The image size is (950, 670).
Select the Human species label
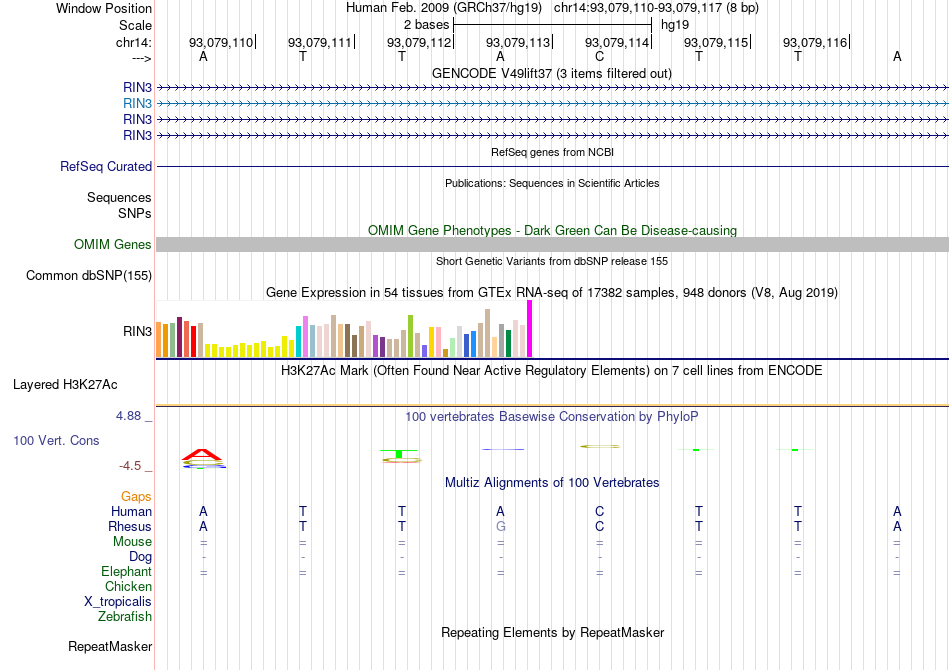click(131, 512)
